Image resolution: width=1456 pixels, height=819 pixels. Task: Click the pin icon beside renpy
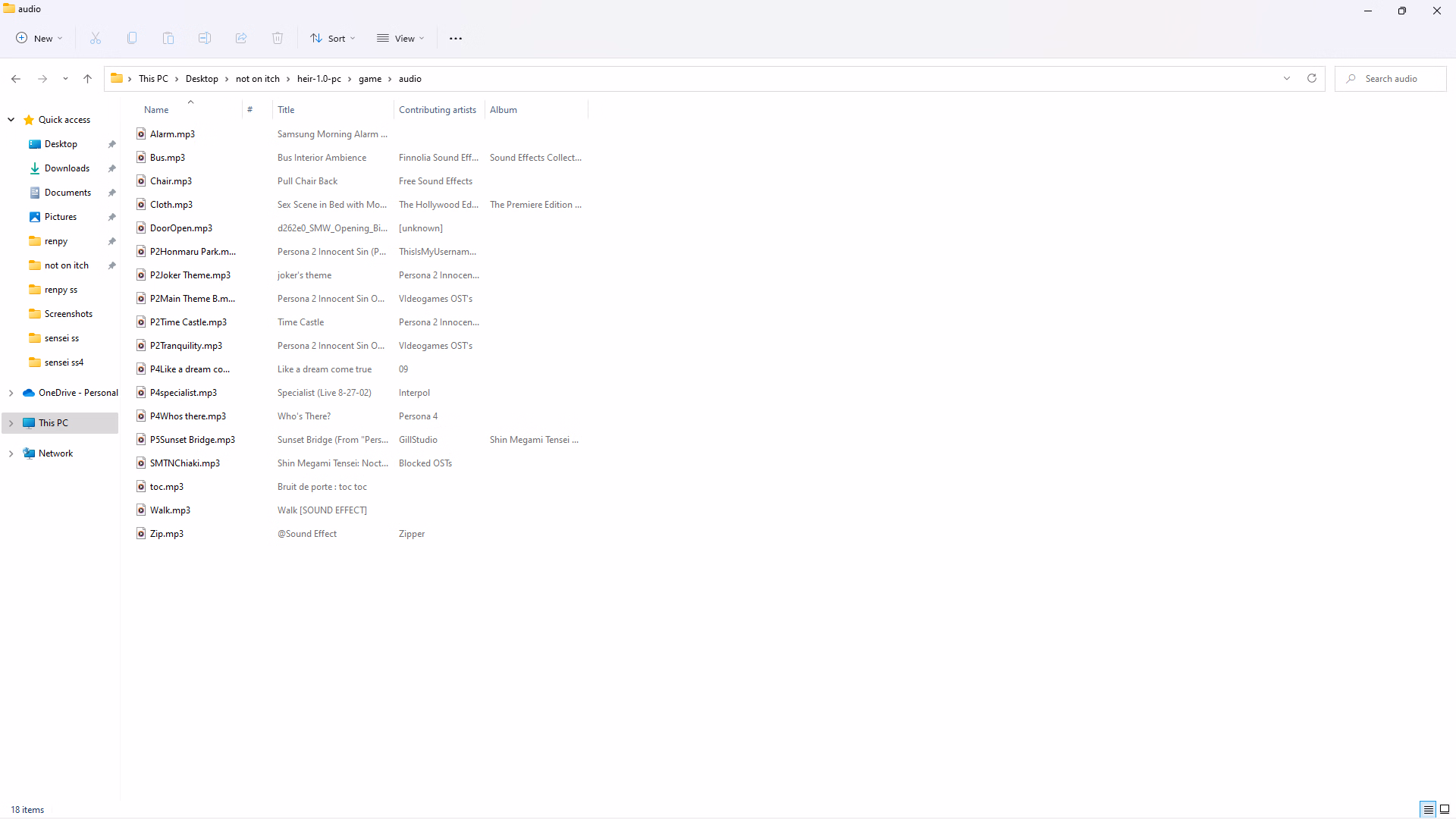pyautogui.click(x=112, y=241)
